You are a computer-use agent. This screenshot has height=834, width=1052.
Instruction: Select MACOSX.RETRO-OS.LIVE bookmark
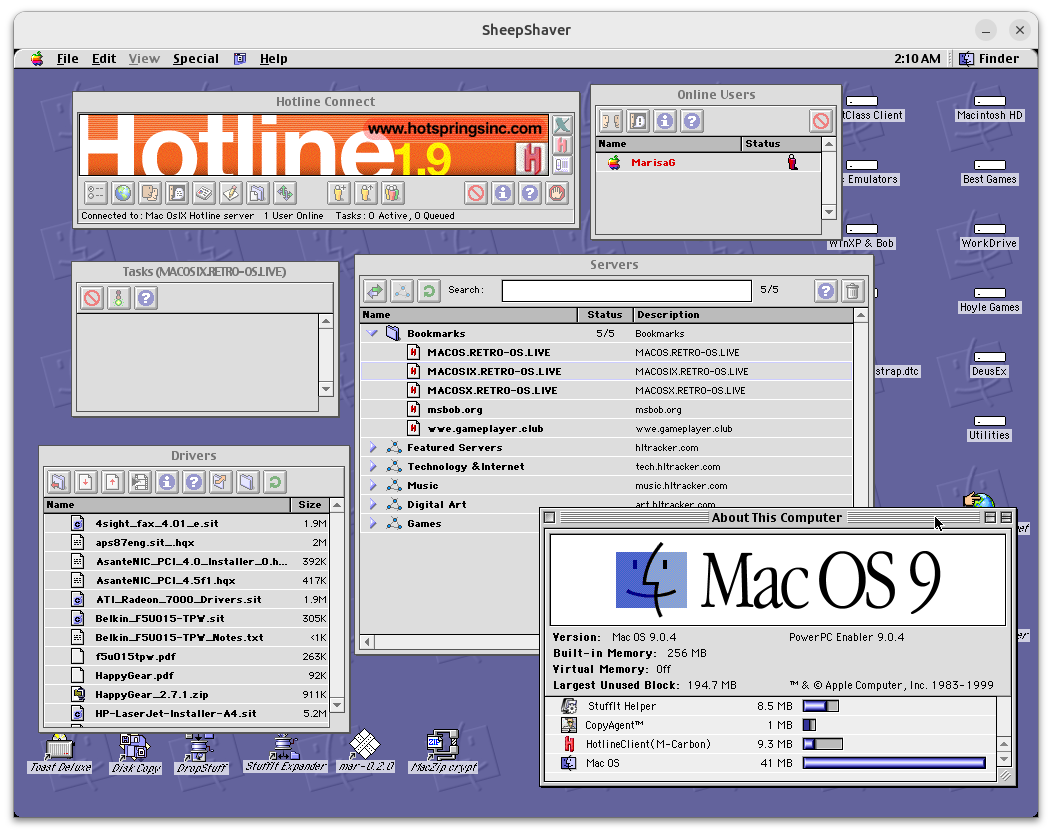(x=492, y=391)
